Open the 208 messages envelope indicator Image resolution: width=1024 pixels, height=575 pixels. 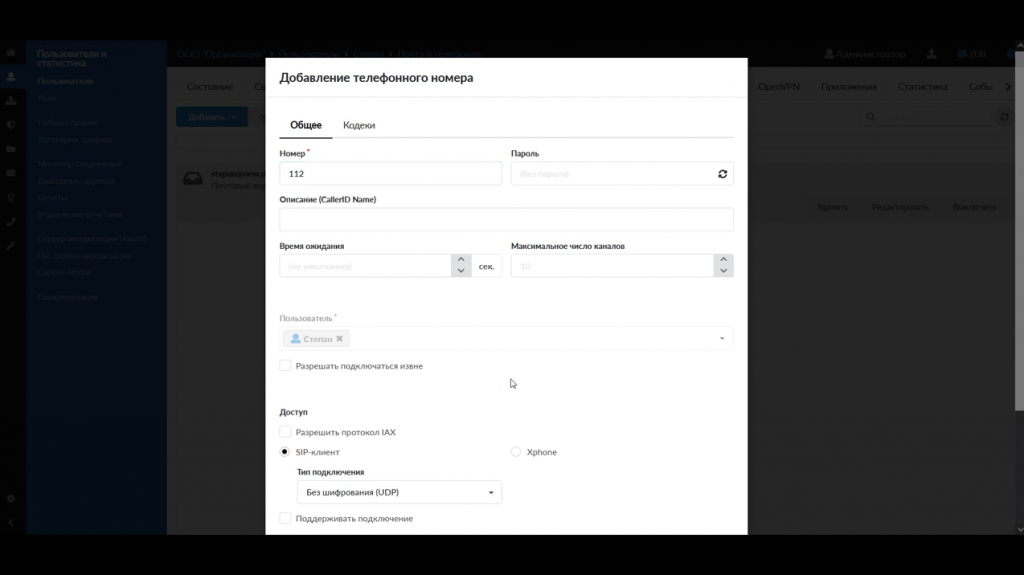[x=972, y=54]
